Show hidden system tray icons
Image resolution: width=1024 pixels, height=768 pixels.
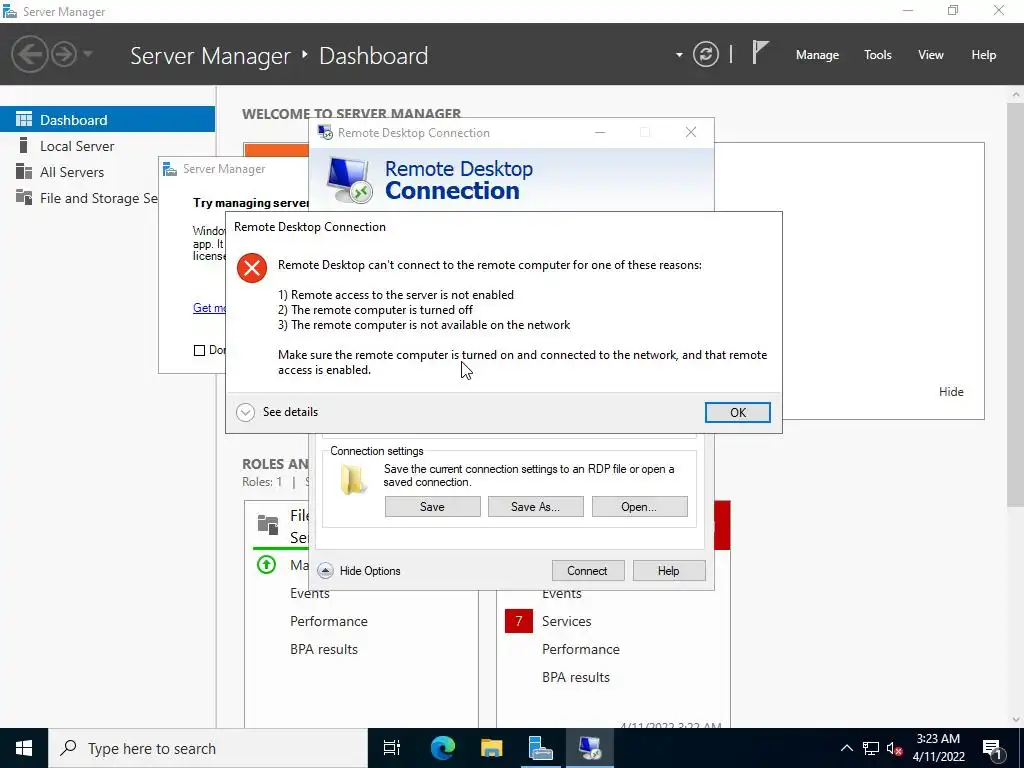coord(846,748)
